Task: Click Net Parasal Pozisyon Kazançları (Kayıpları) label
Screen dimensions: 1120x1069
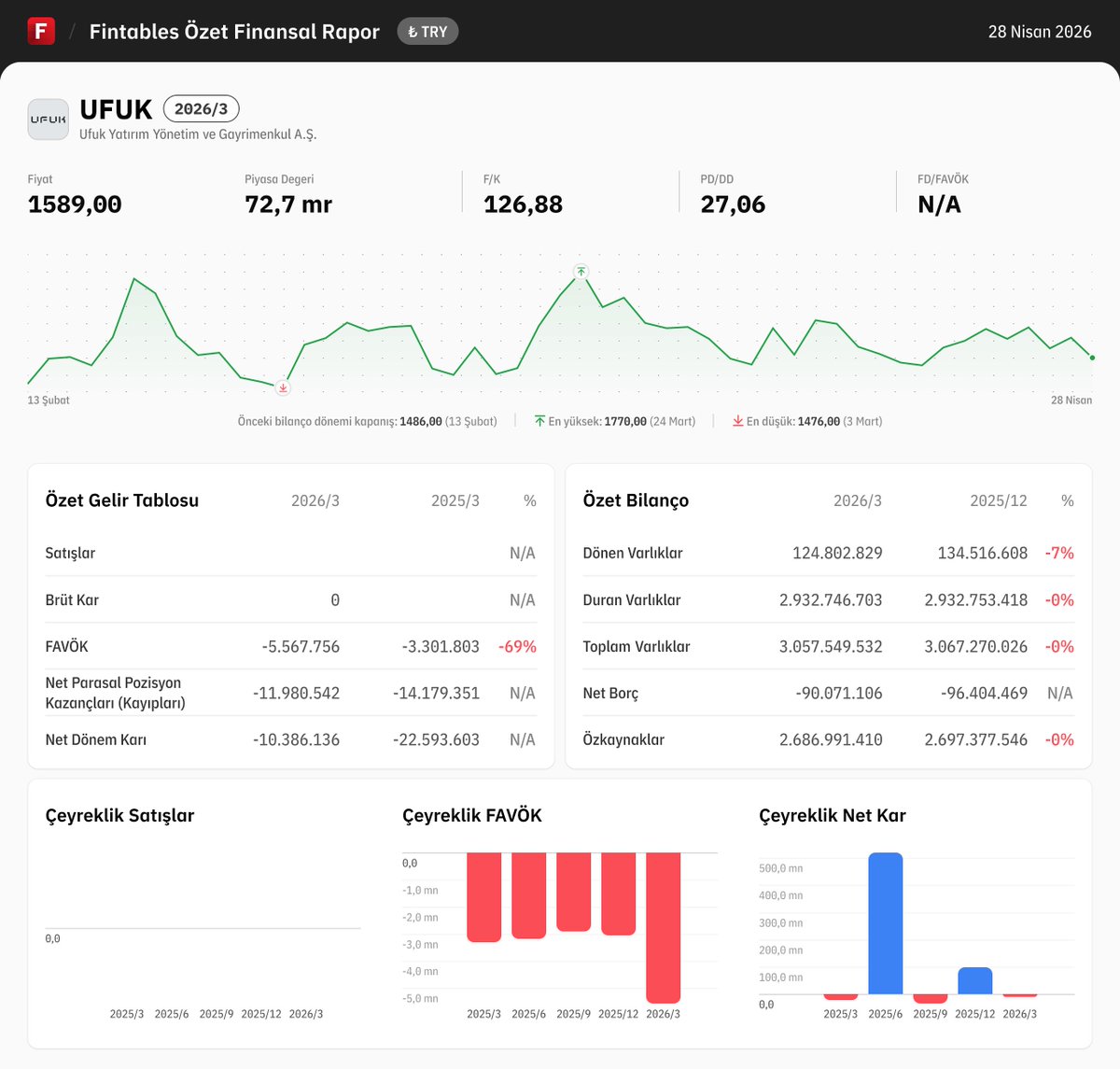Action: 116,693
